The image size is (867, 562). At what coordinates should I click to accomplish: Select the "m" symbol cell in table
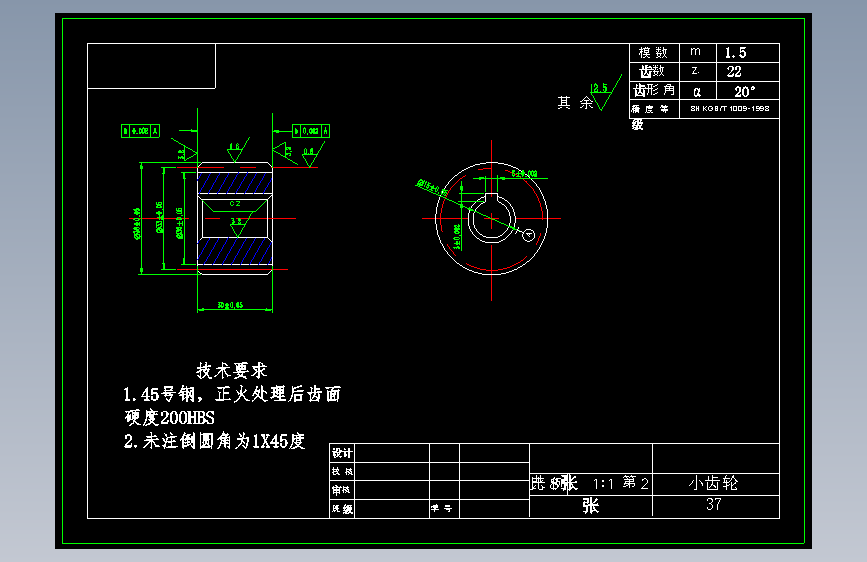(x=696, y=51)
